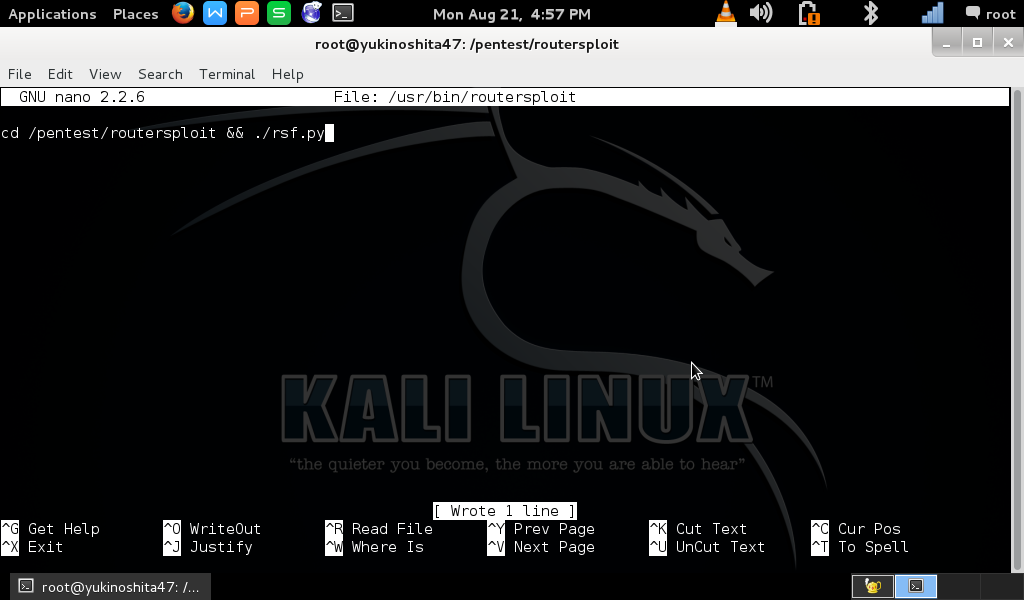The height and width of the screenshot is (600, 1024).
Task: Click '^J Justify' shortcut text
Action: pyautogui.click(x=208, y=547)
